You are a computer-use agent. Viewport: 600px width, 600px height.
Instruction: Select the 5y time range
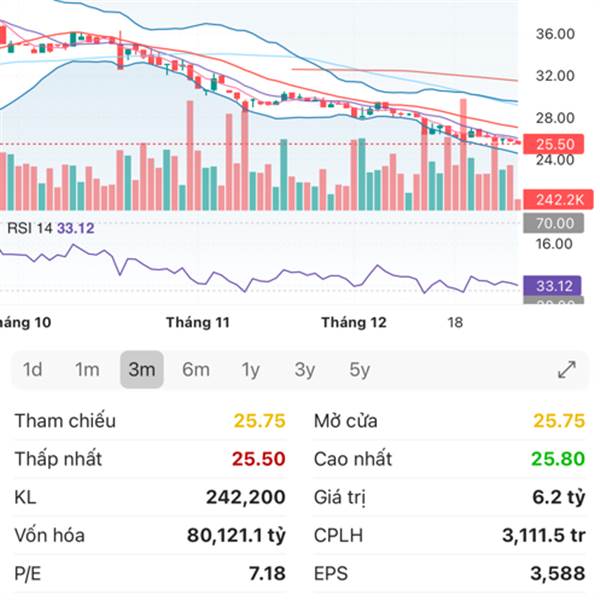point(359,370)
